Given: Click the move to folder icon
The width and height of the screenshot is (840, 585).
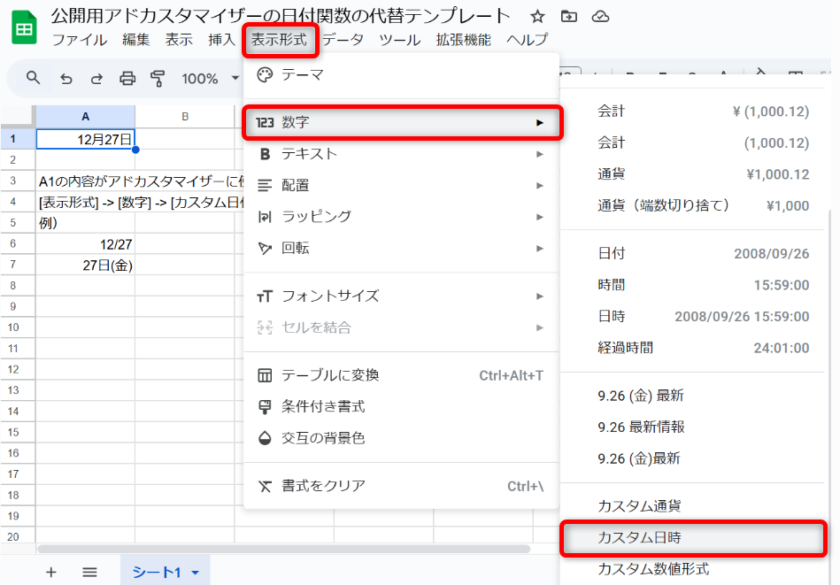Looking at the screenshot, I should point(569,16).
